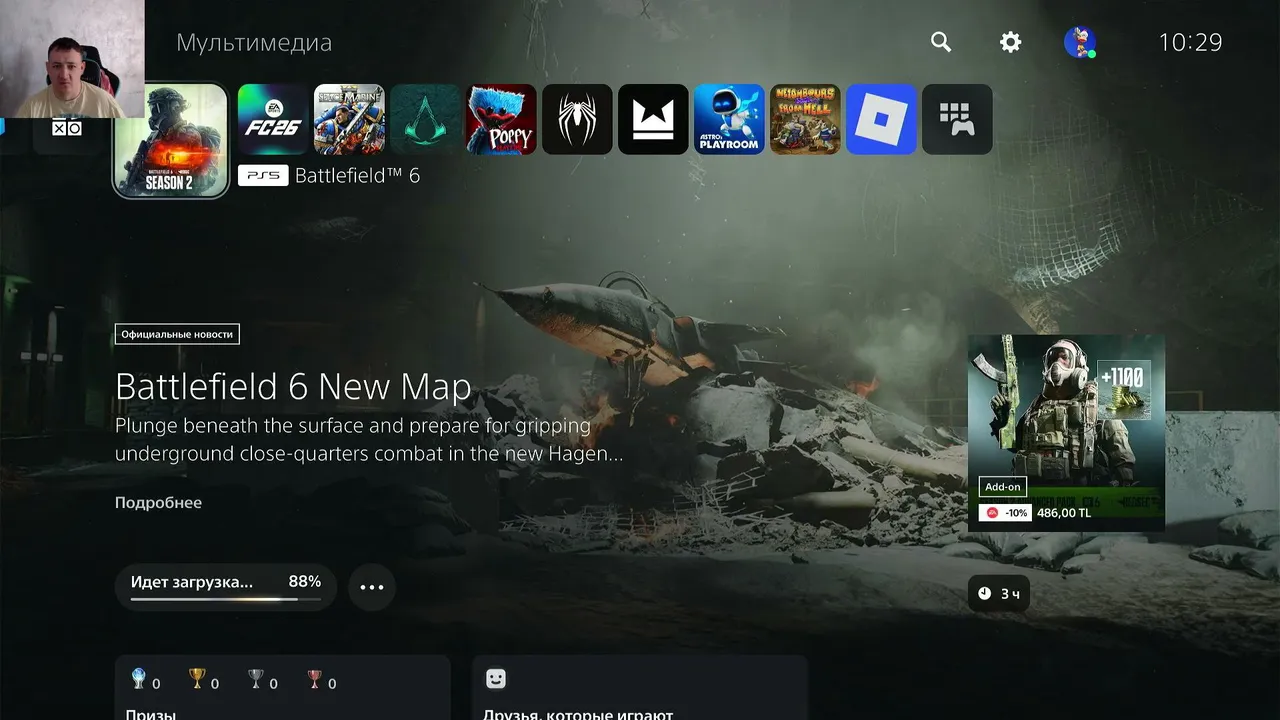Click the Battlefield™ 6 title text

point(357,176)
